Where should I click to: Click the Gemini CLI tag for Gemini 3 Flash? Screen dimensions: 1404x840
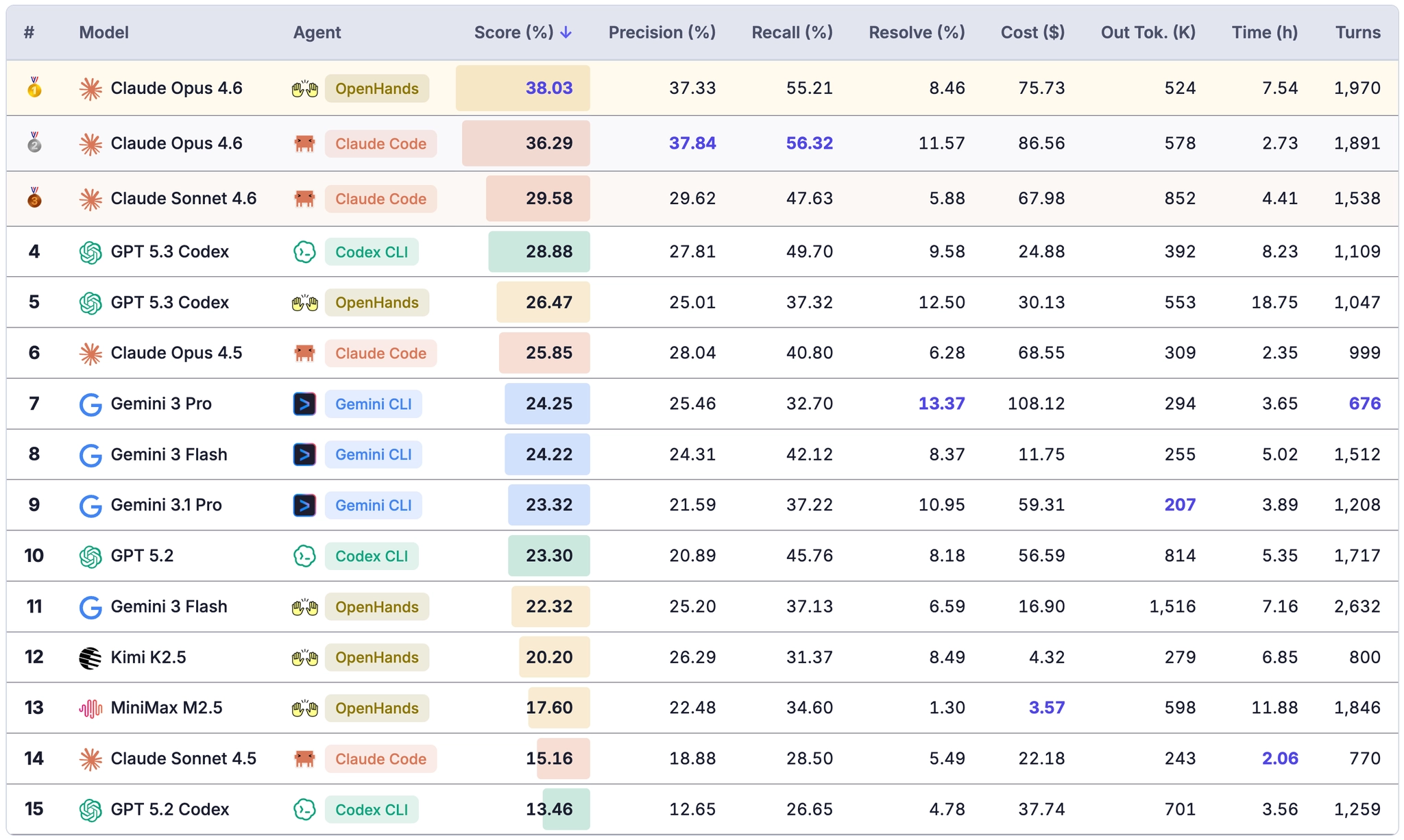(x=374, y=455)
